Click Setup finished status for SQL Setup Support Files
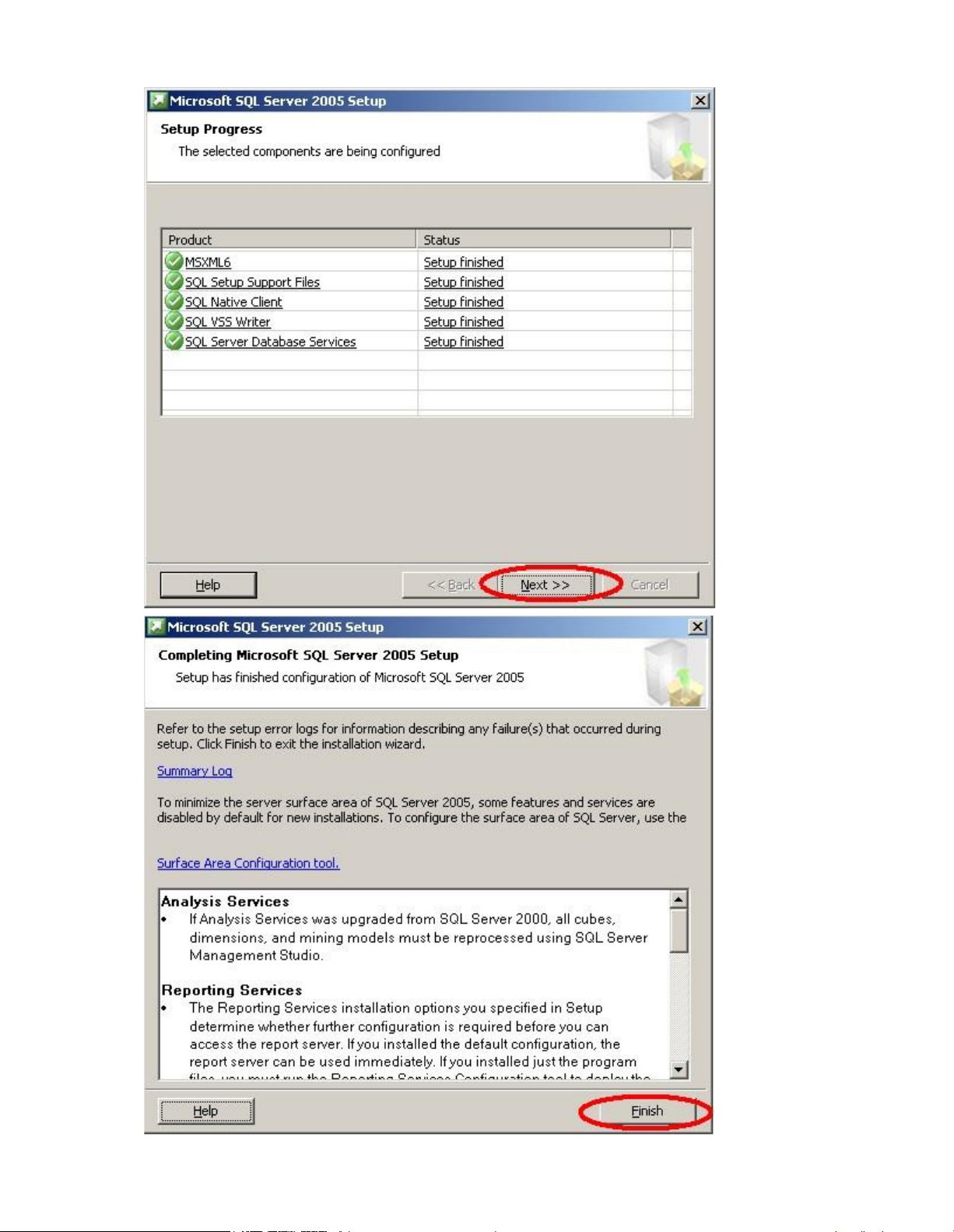954x1232 pixels. click(x=463, y=283)
